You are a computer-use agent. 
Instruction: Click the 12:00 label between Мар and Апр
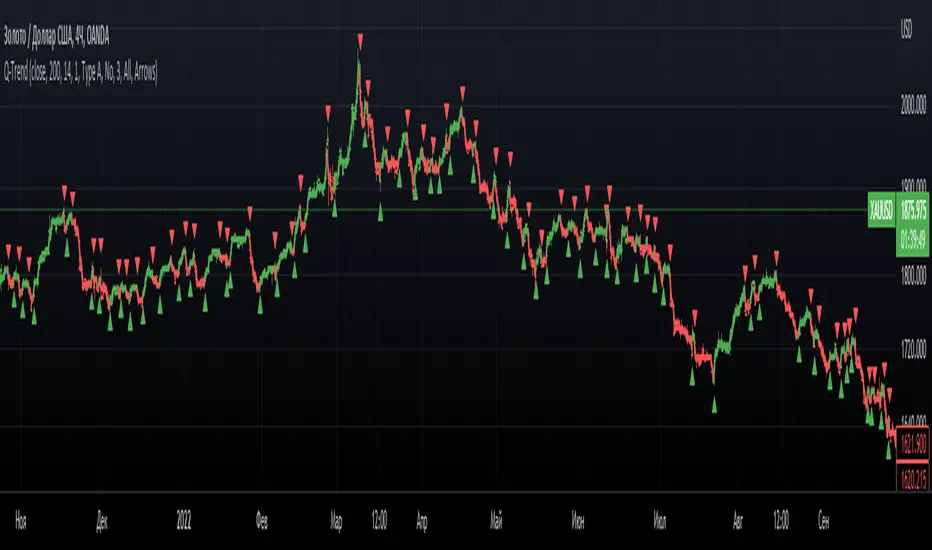click(379, 521)
